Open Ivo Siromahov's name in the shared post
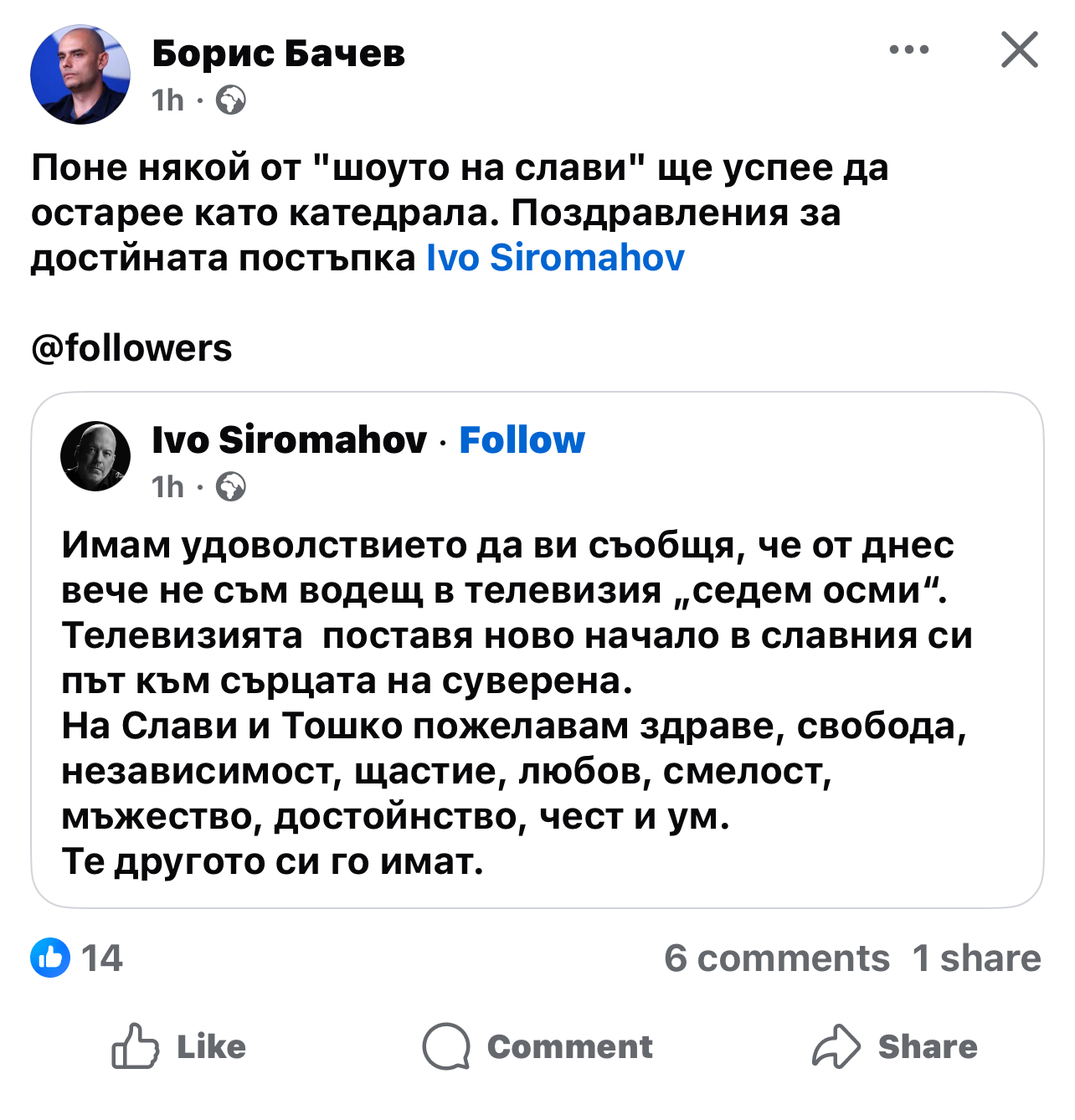This screenshot has height=1120, width=1075. 289,439
